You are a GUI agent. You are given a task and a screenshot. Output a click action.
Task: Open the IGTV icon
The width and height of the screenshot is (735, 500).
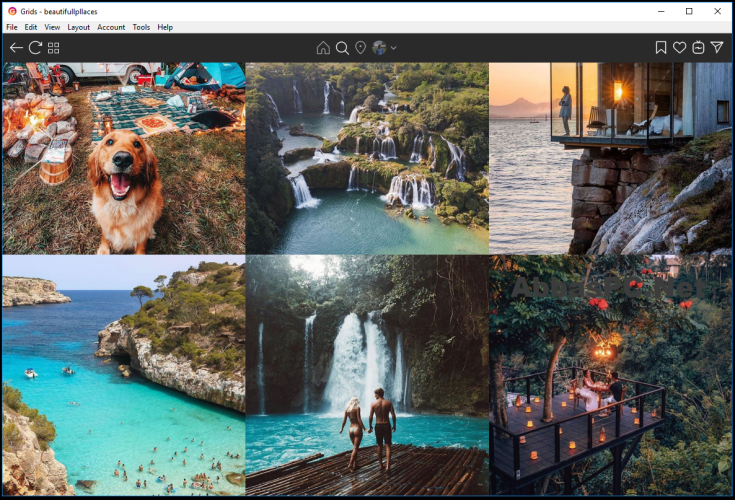tap(698, 47)
